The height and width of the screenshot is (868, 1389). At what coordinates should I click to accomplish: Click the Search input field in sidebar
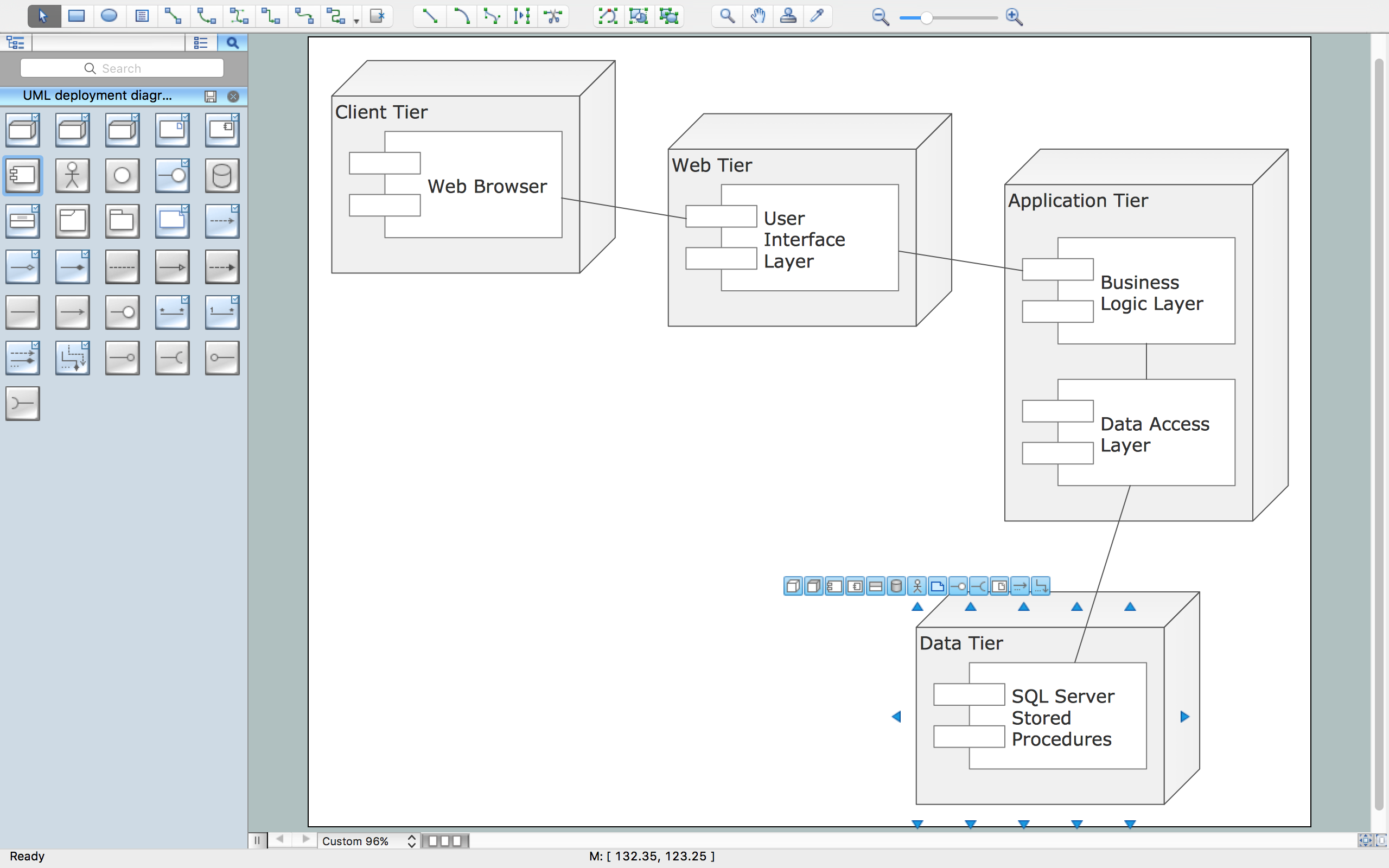pos(122,68)
